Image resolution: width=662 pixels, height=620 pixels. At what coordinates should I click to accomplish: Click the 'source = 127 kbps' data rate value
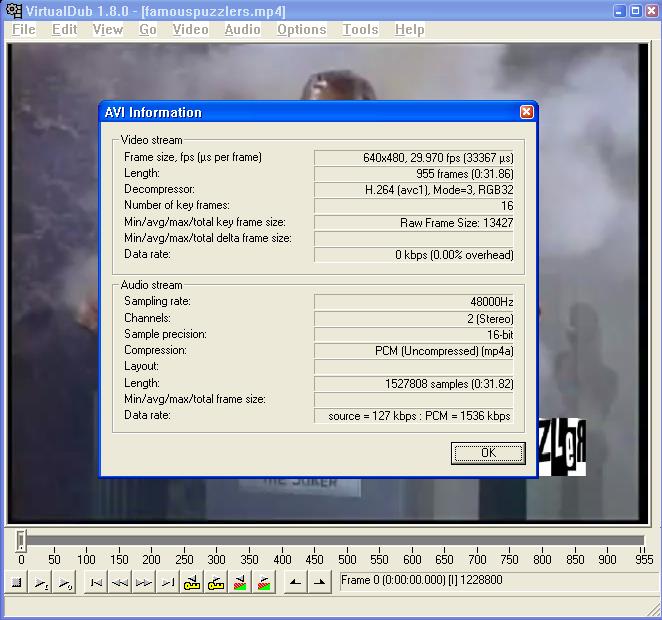[x=414, y=416]
